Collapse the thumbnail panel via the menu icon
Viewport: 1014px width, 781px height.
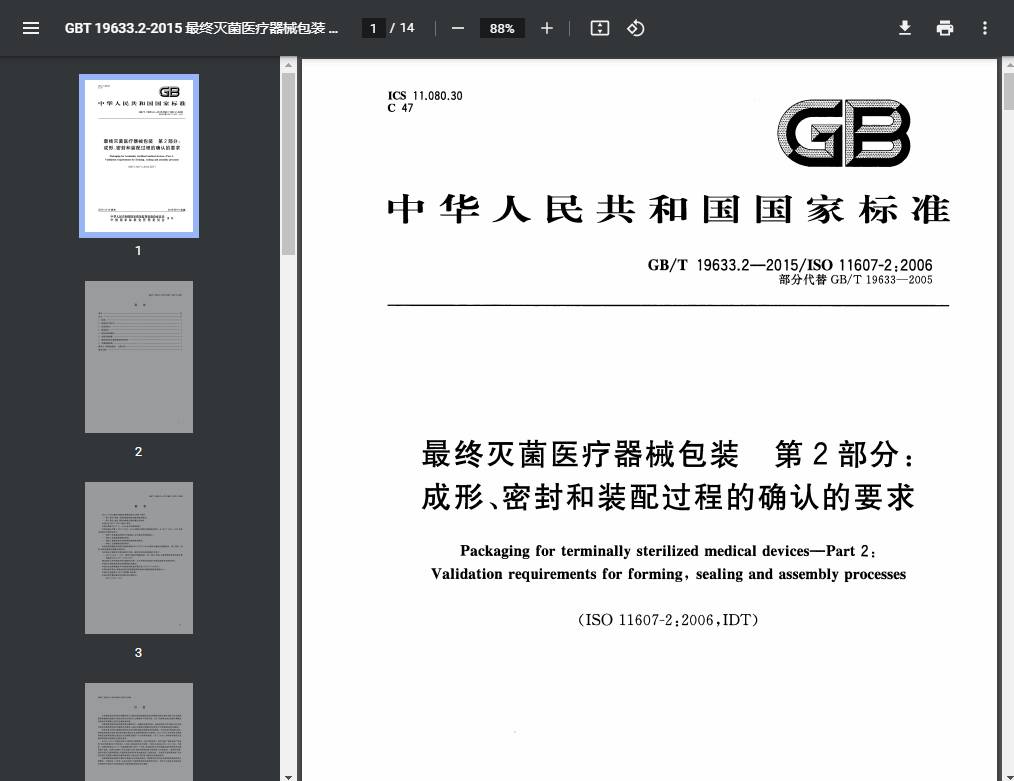click(31, 28)
